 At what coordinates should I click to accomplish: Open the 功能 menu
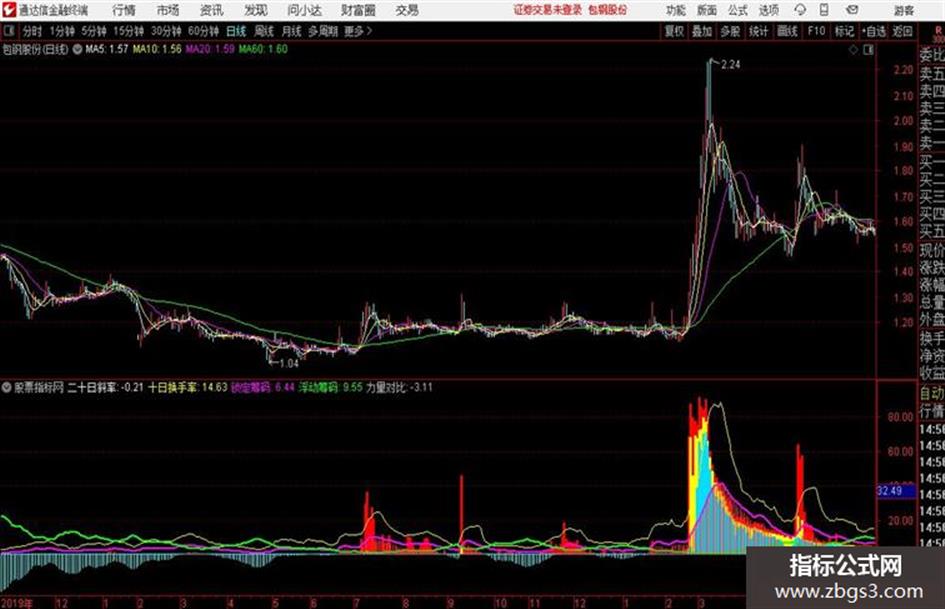tap(676, 10)
